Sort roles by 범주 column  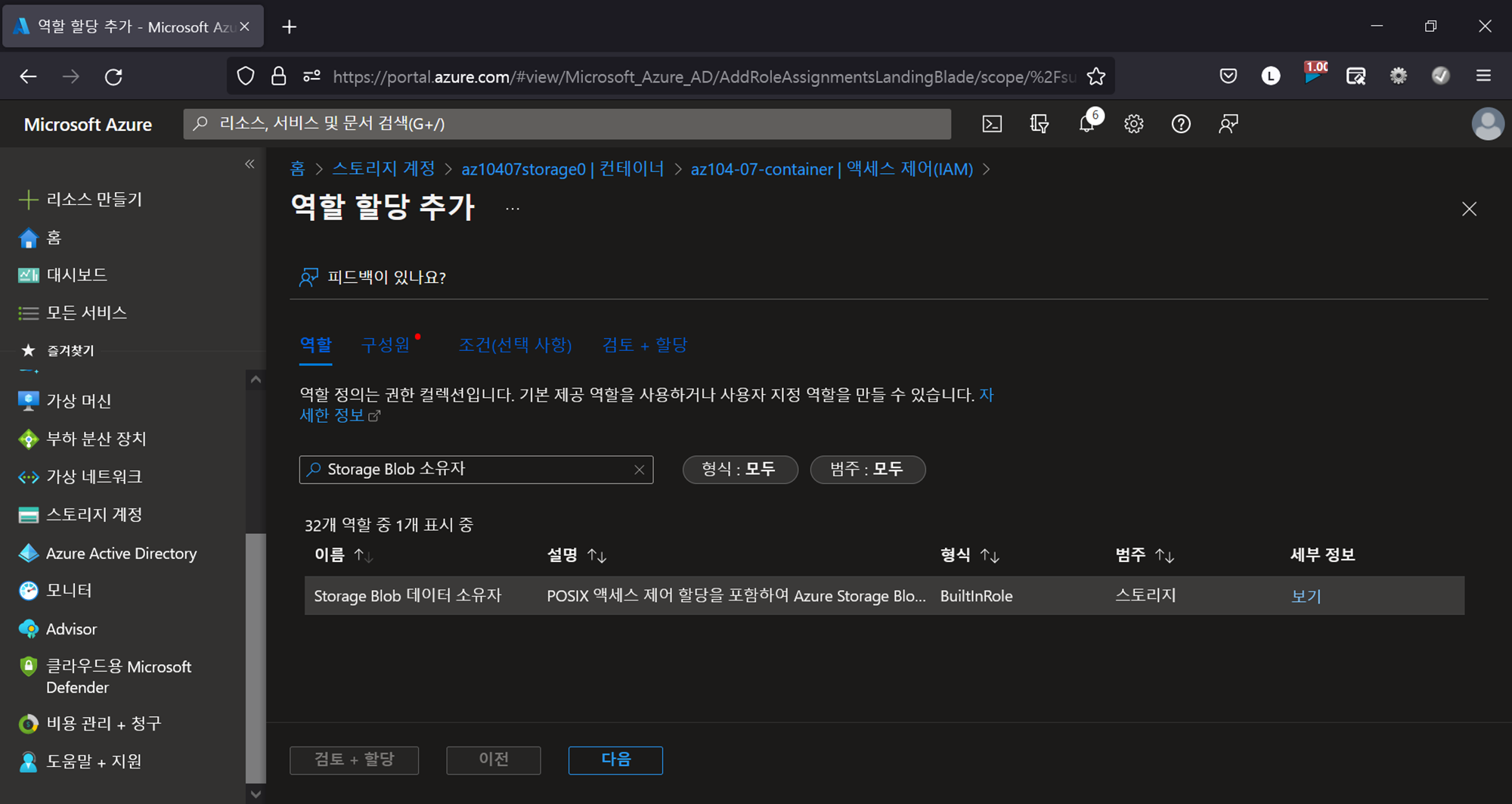pos(1145,555)
